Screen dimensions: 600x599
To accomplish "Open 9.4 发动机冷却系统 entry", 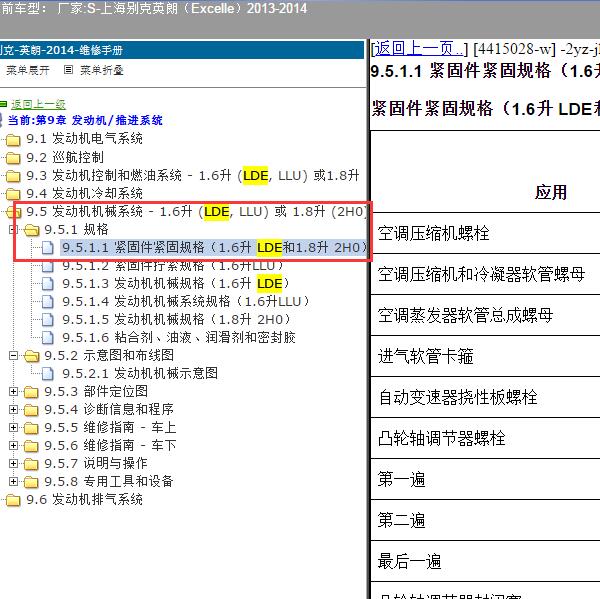I will pyautogui.click(x=84, y=193).
